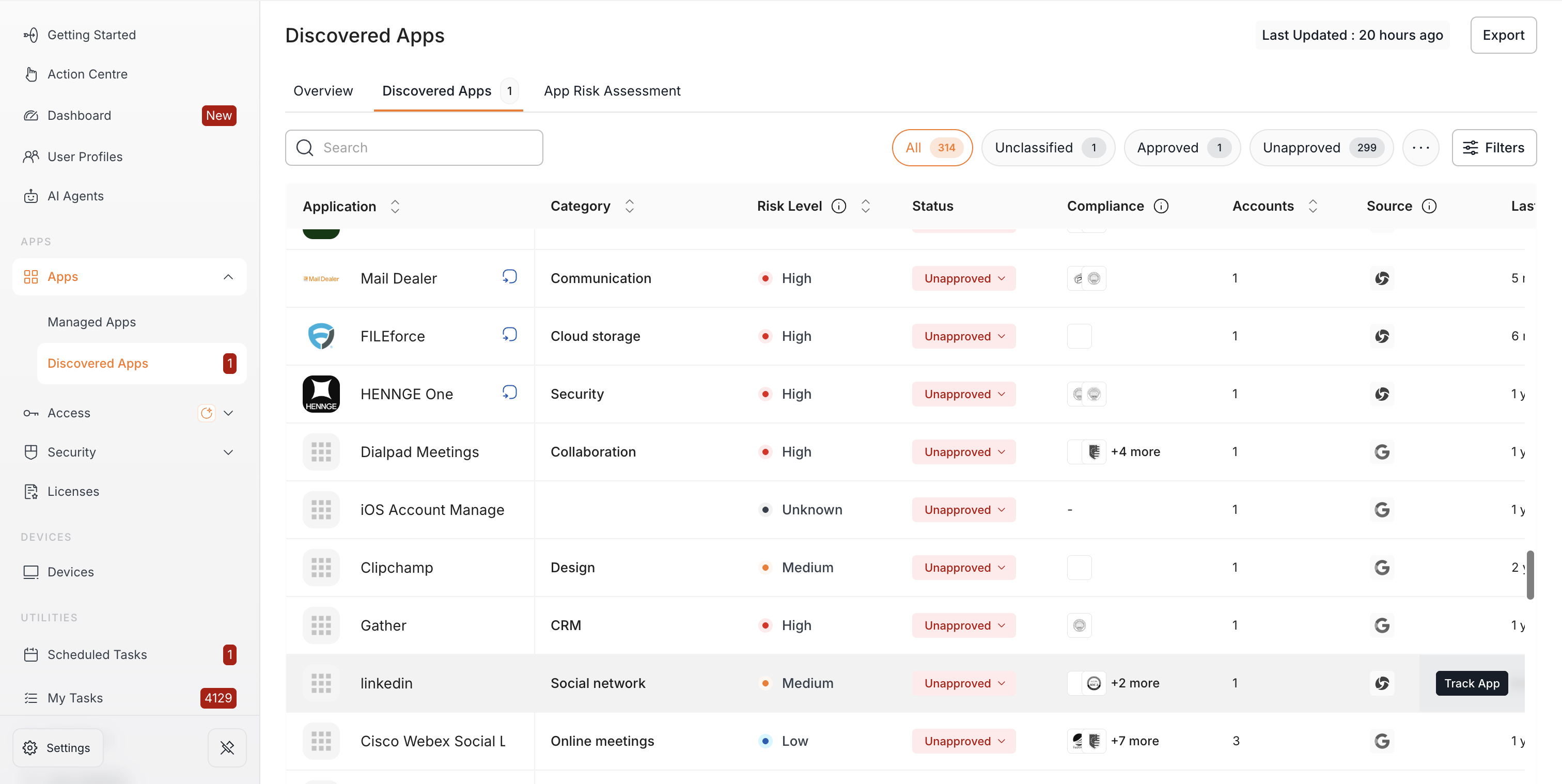The height and width of the screenshot is (784, 1562).
Task: Click the Risk Level info icon
Action: tap(839, 206)
